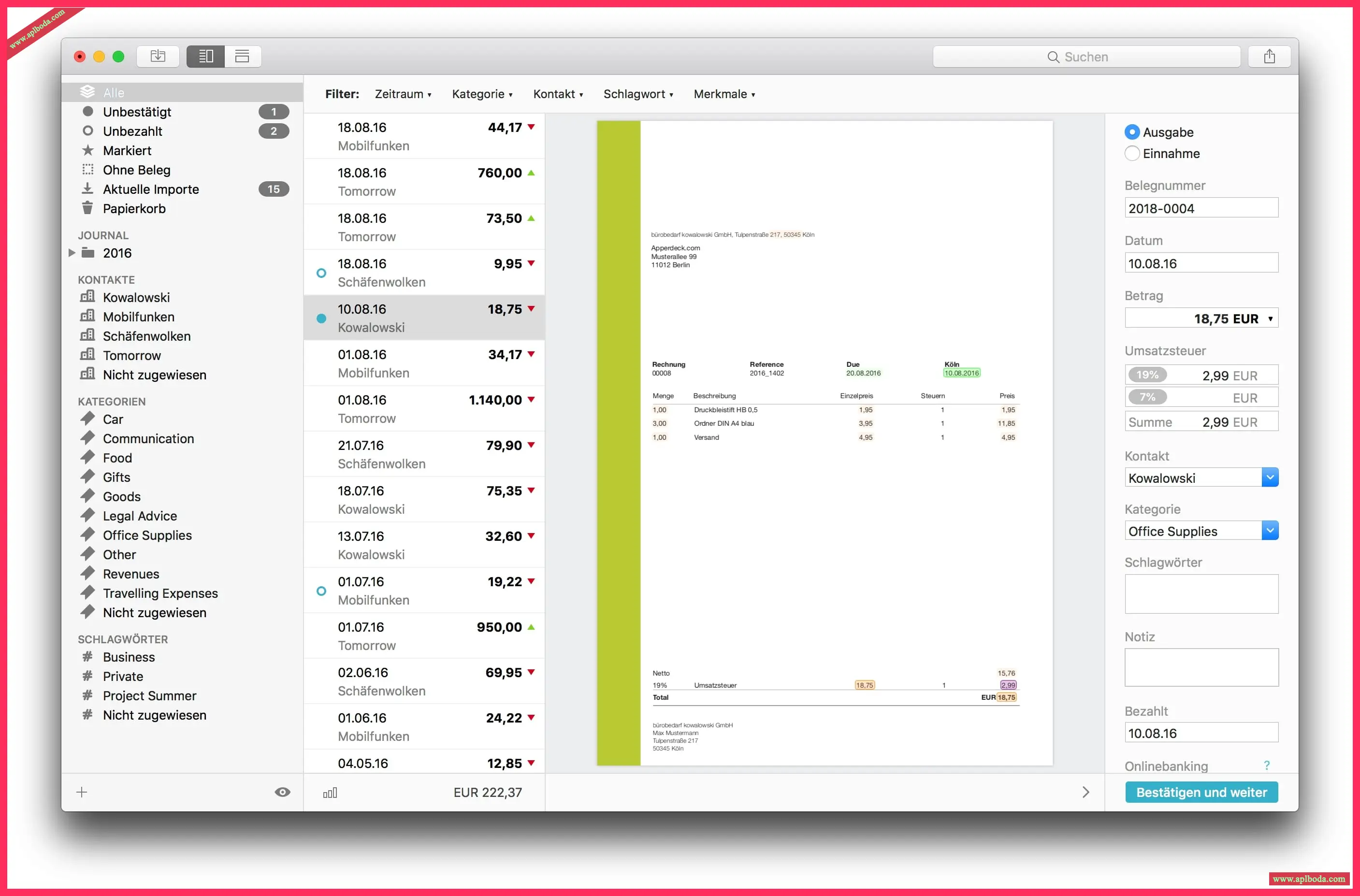Click the Belegnummer field
The height and width of the screenshot is (896, 1360).
tap(1201, 208)
